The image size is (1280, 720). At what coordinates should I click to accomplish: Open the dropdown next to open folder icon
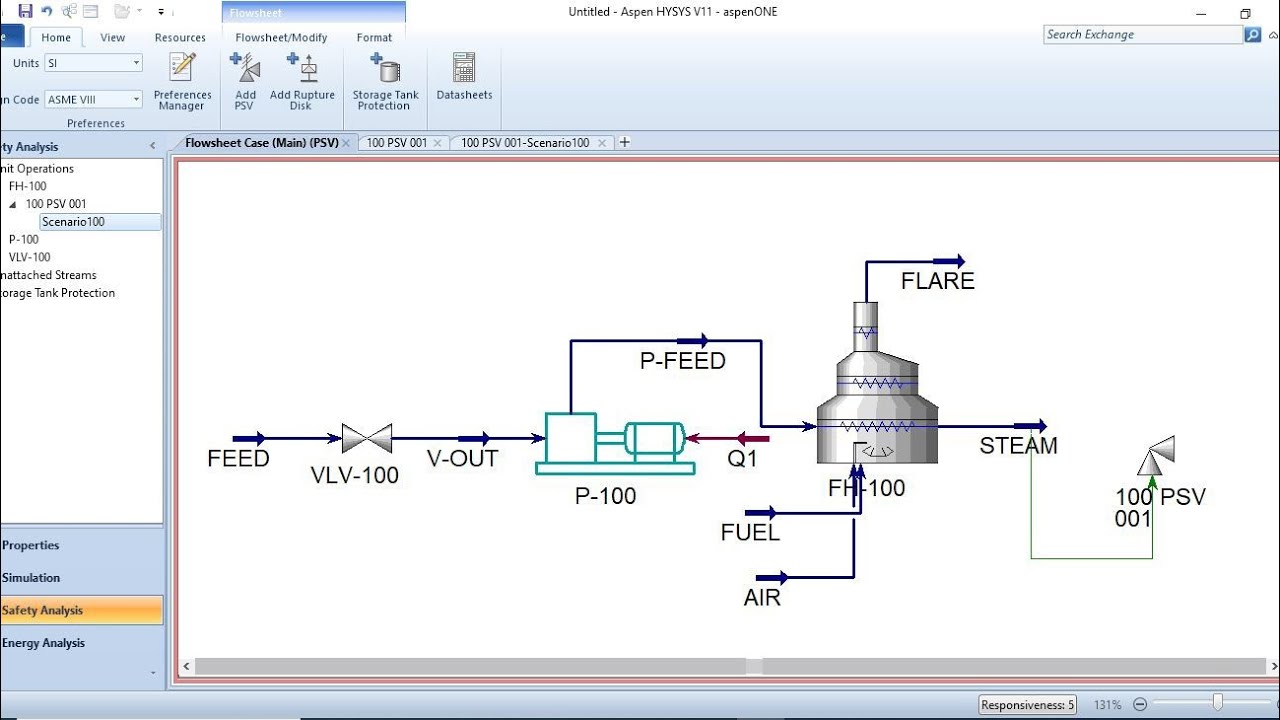tap(138, 12)
